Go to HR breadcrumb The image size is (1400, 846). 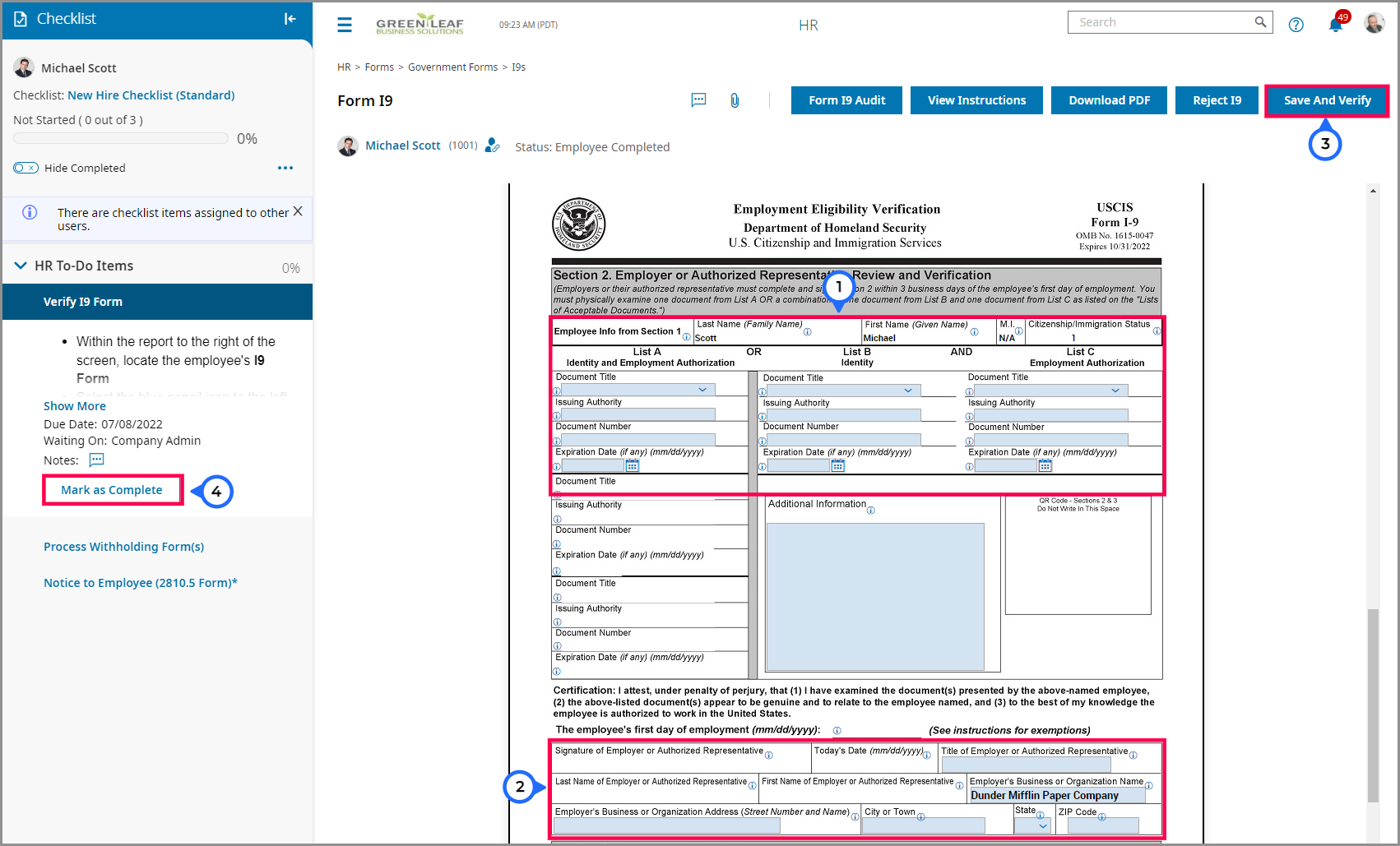(344, 67)
